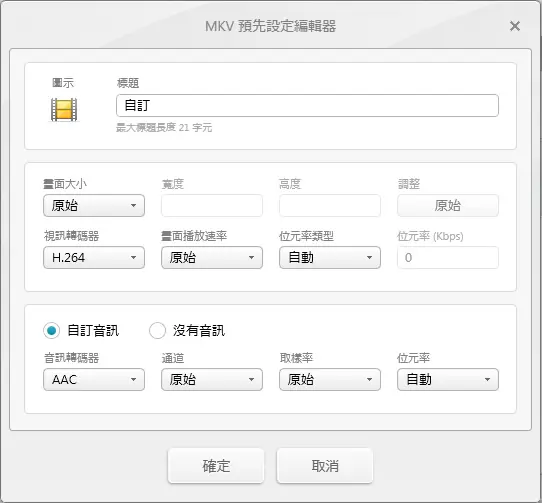Expand the 畫面播放速率 dropdown
Image resolution: width=542 pixels, height=503 pixels.
pos(212,258)
